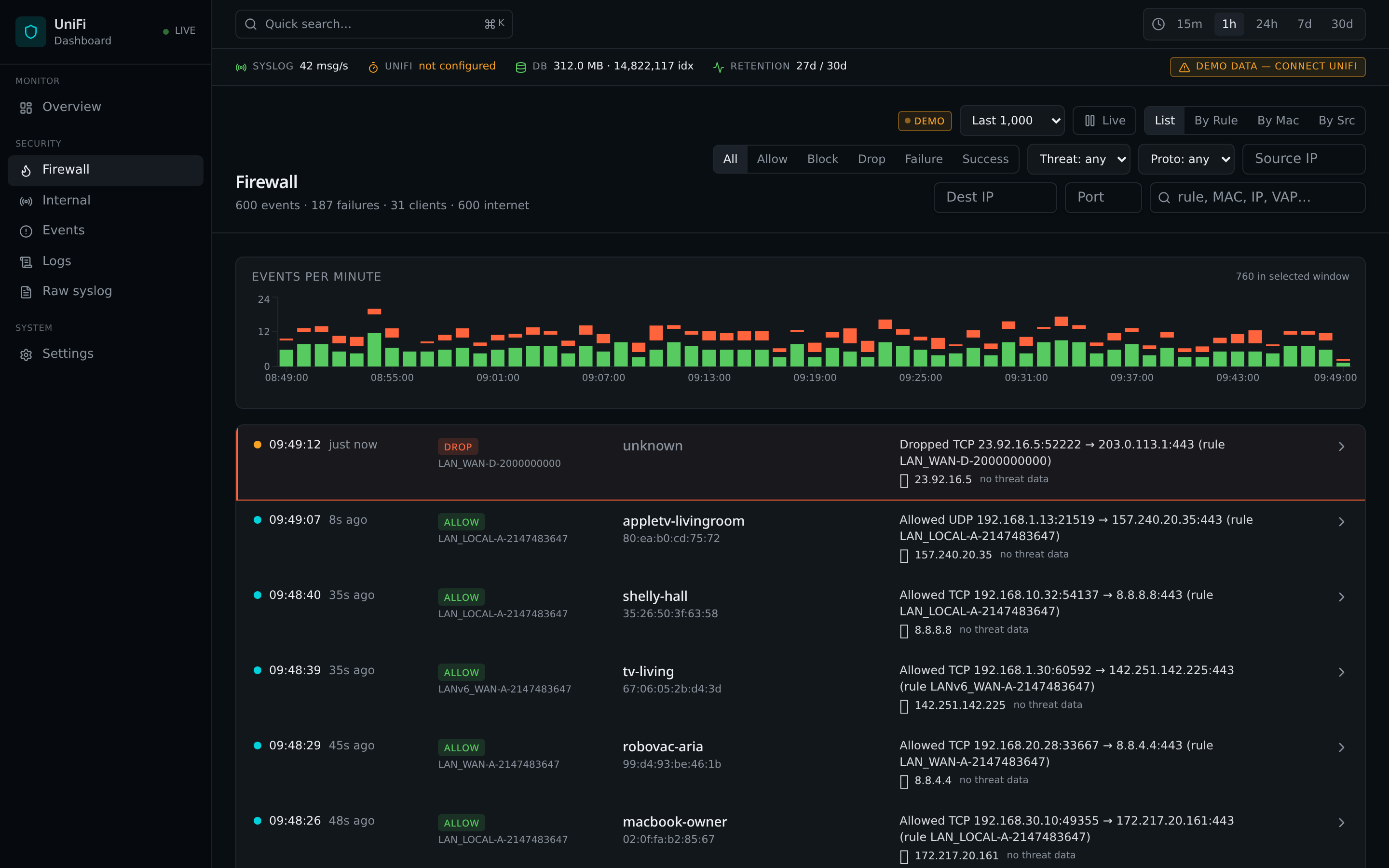Click the SYSLOG signal status icon
Image resolution: width=1389 pixels, height=868 pixels.
[241, 67]
